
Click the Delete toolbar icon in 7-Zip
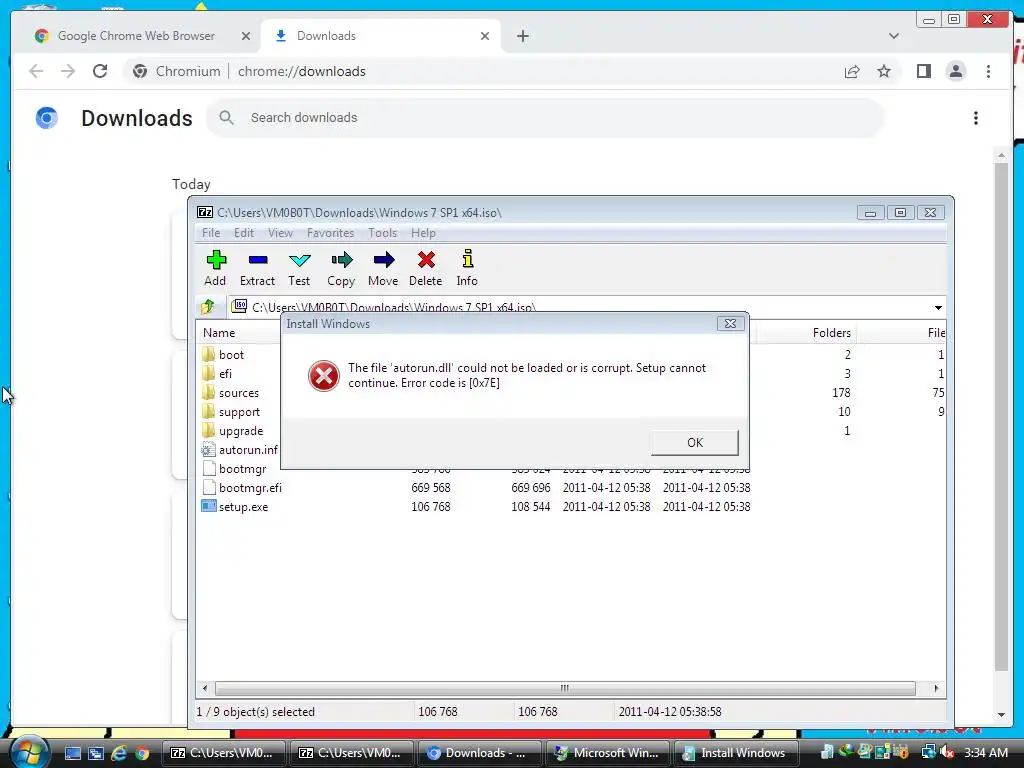pyautogui.click(x=426, y=268)
